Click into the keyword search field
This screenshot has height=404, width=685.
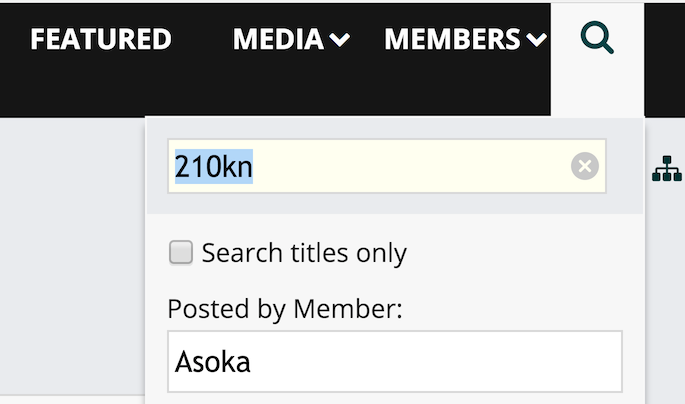pyautogui.click(x=387, y=166)
